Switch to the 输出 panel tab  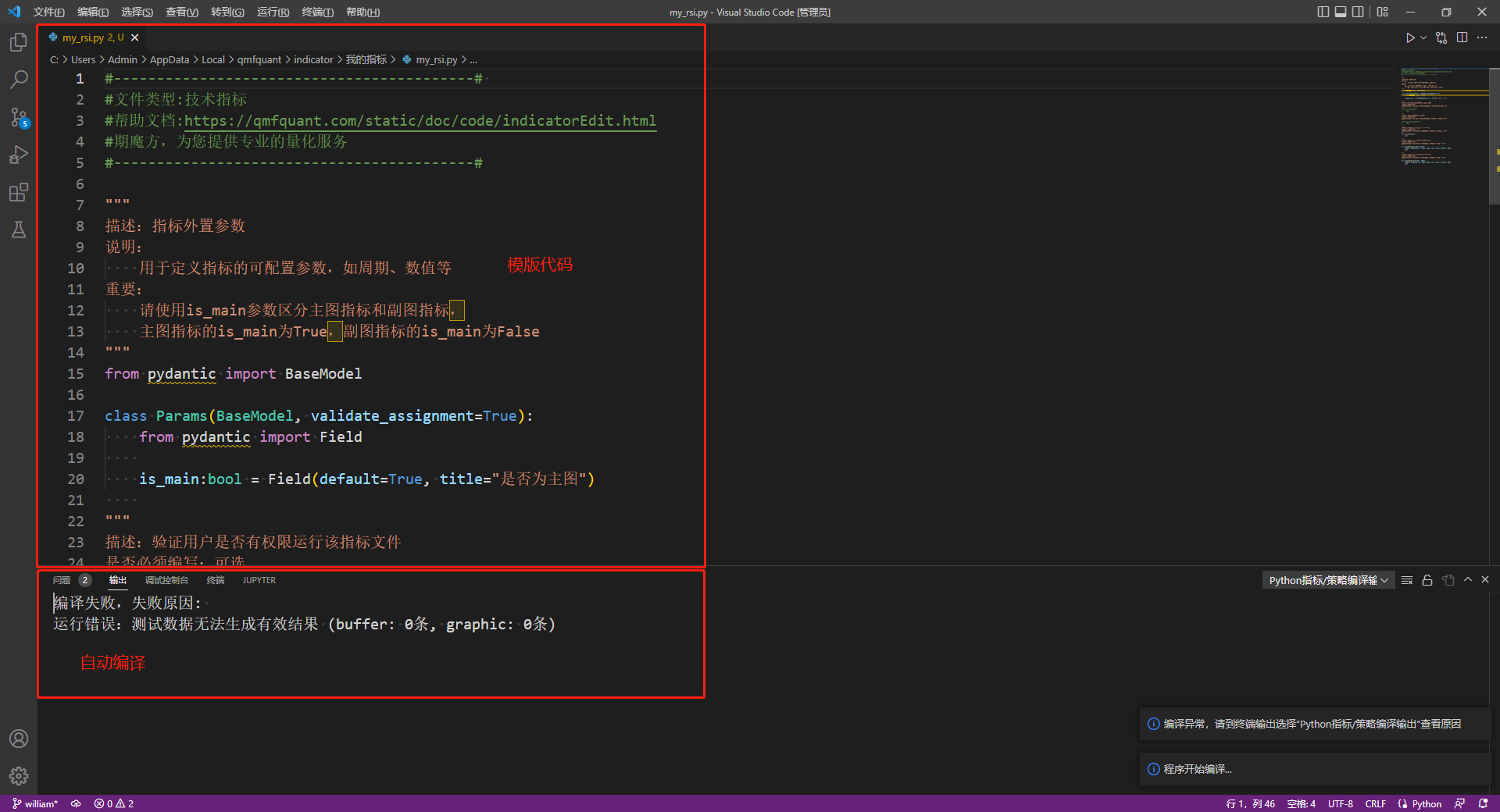click(117, 580)
